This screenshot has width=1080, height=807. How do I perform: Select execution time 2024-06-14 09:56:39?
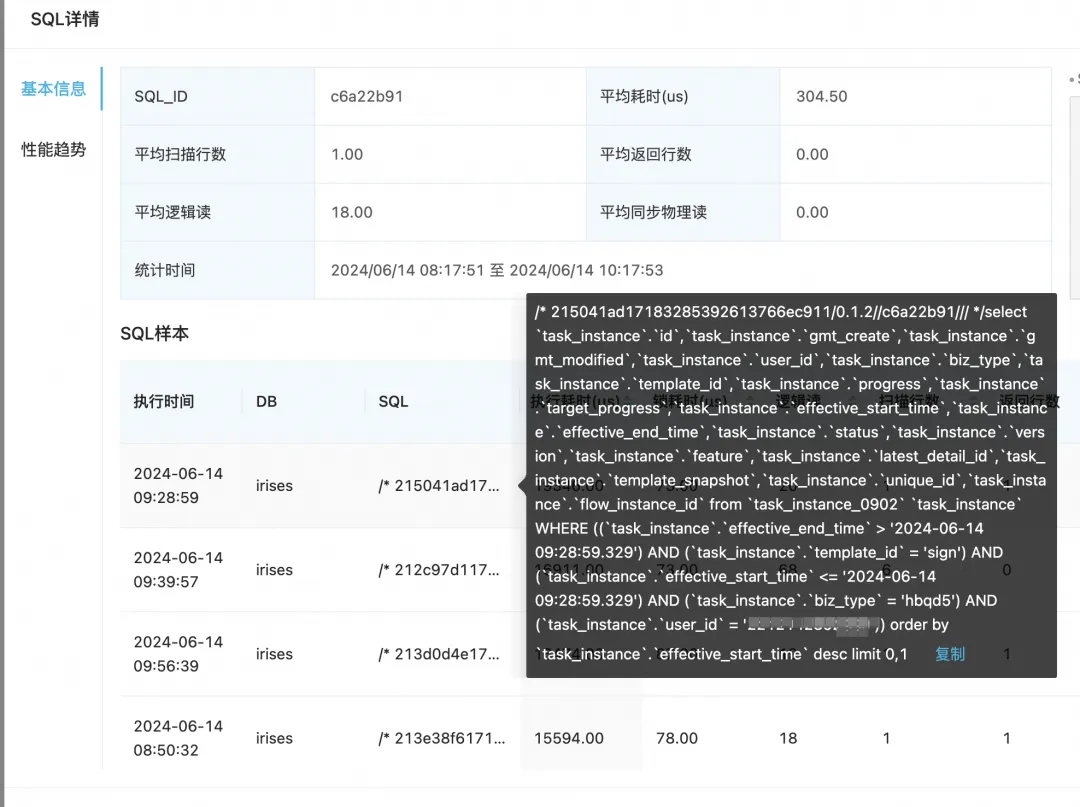(178, 654)
